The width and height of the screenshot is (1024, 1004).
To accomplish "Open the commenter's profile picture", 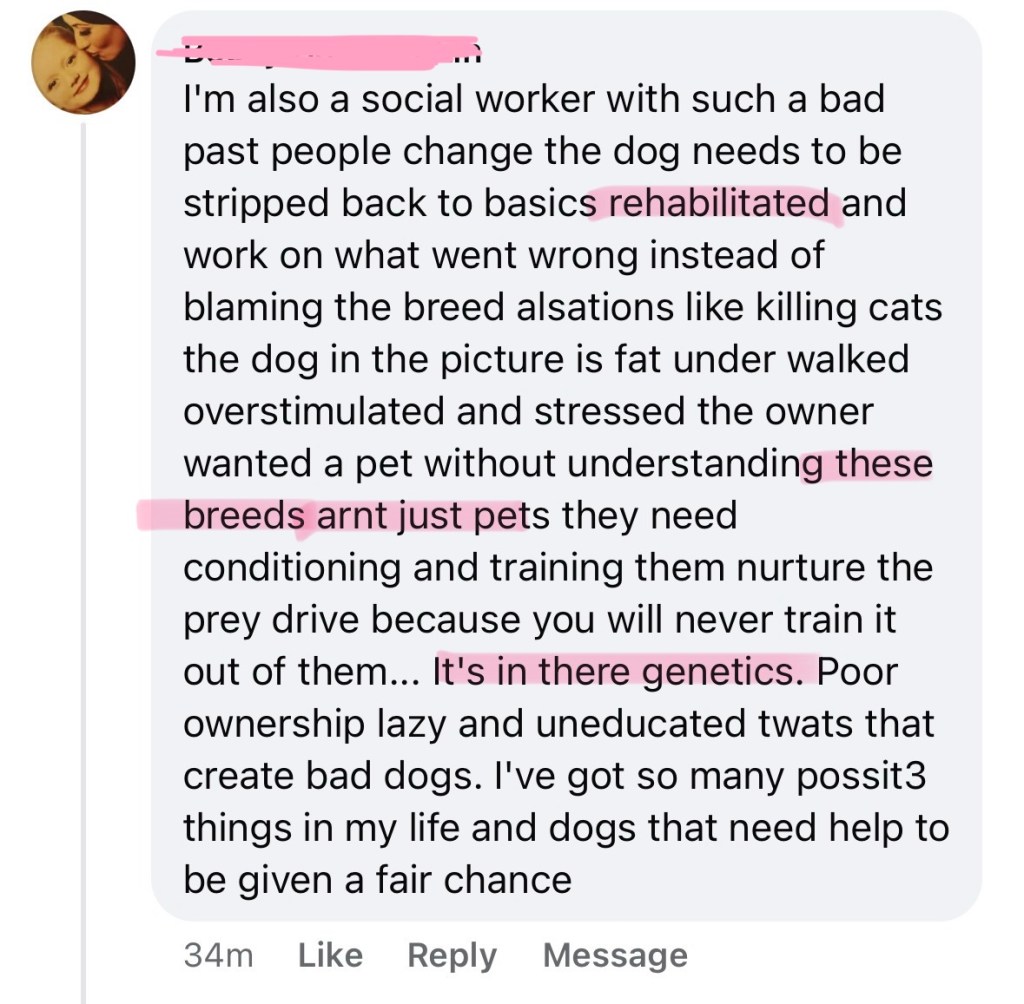I will pos(83,62).
